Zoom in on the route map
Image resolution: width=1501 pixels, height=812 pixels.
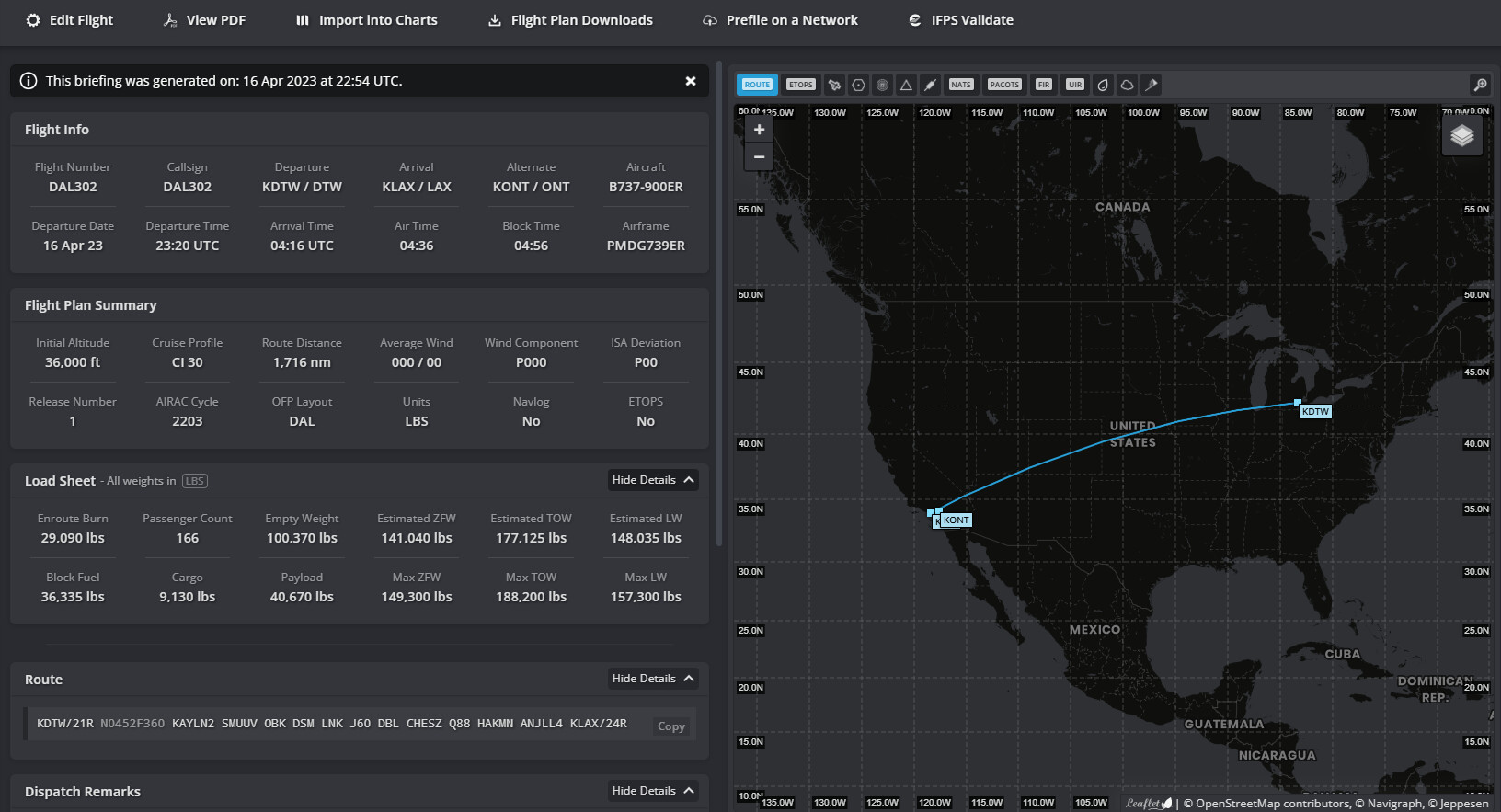pyautogui.click(x=759, y=130)
